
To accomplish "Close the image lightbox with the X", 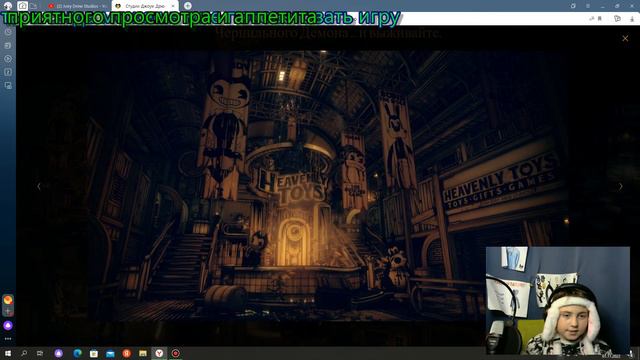I will tap(625, 38).
